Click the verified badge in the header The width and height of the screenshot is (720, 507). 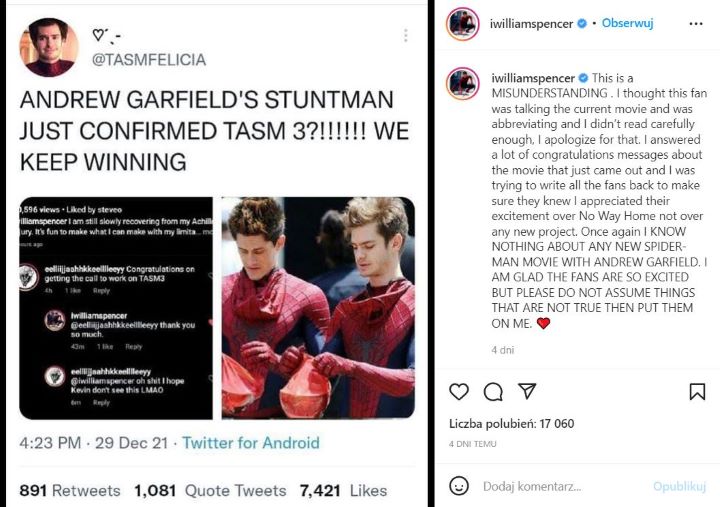click(x=595, y=22)
